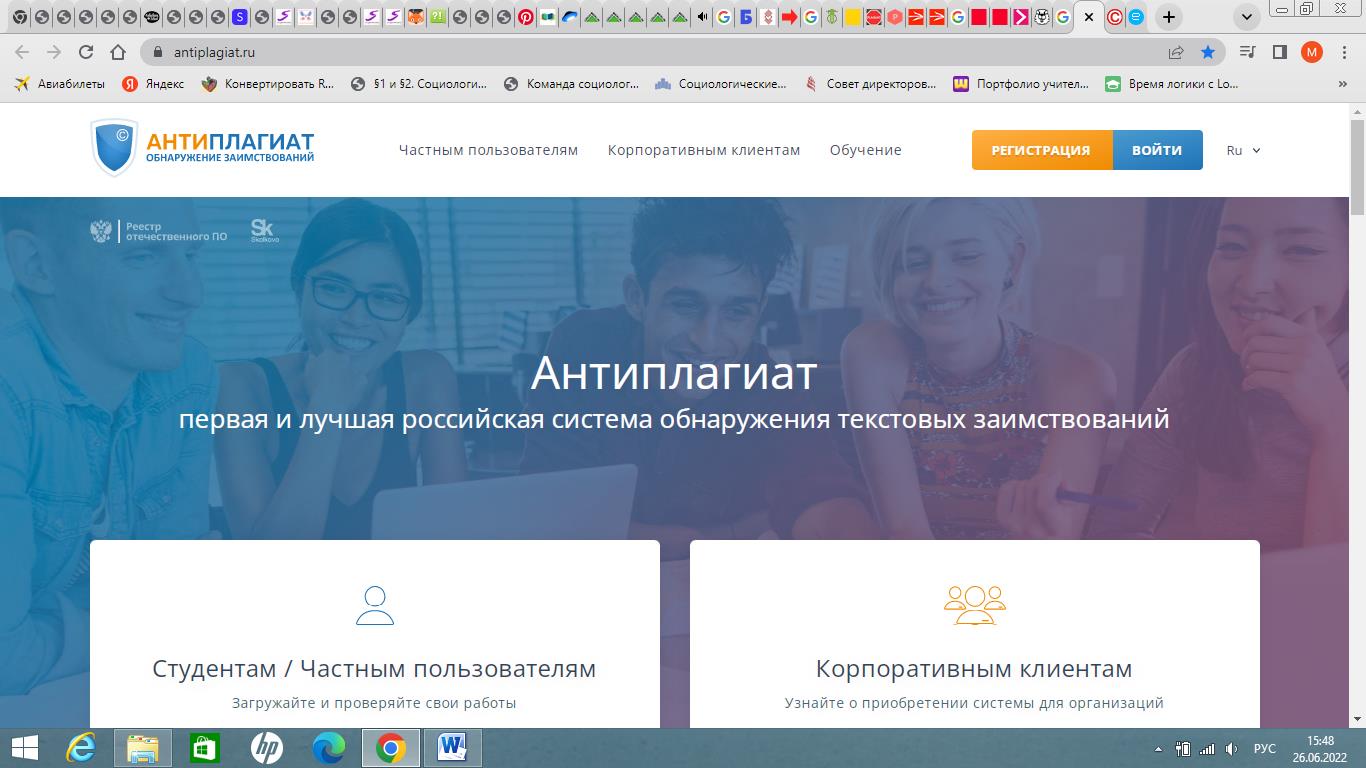Open the Конвертировать R... bookmark
The image size is (1366, 768).
(x=268, y=84)
